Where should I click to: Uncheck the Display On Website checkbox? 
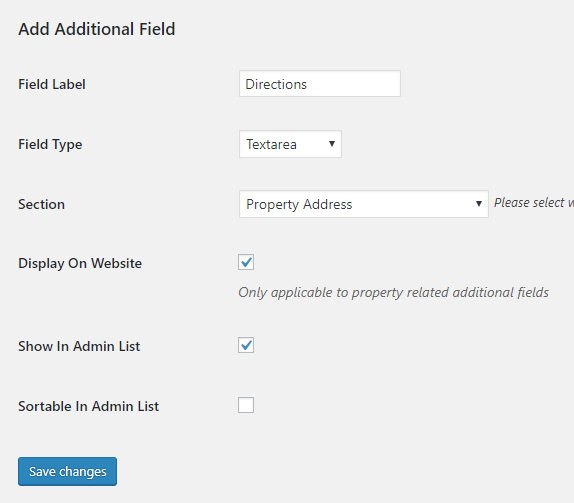[246, 262]
